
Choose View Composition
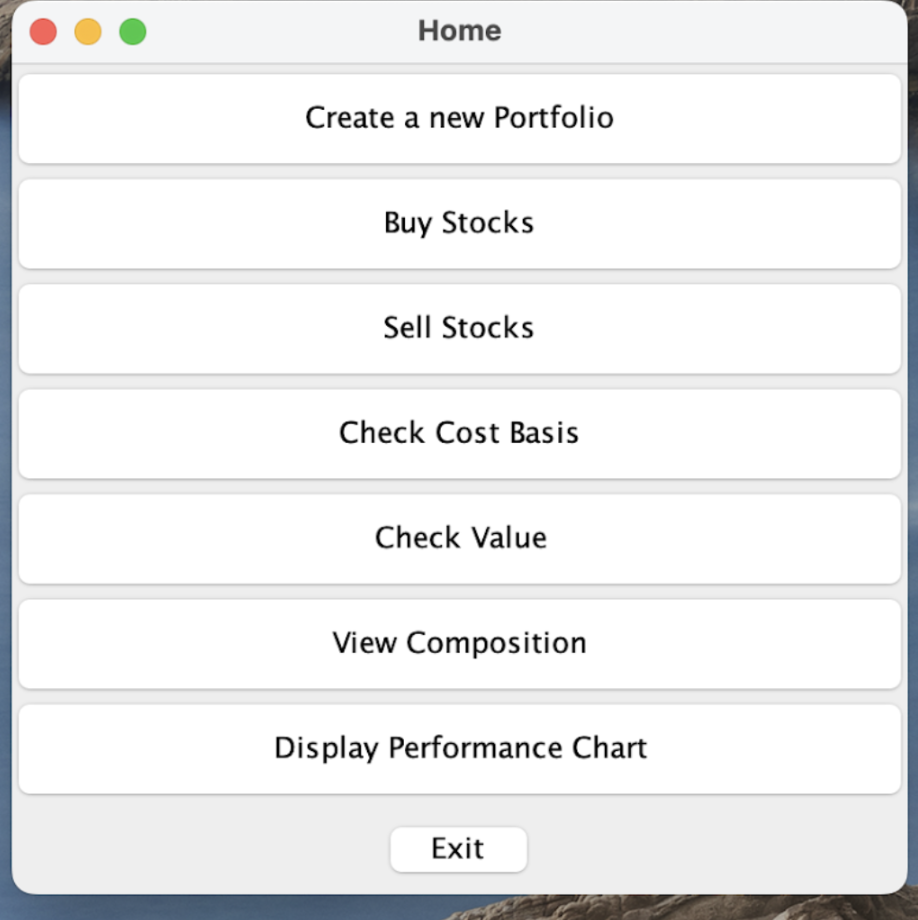pos(459,643)
